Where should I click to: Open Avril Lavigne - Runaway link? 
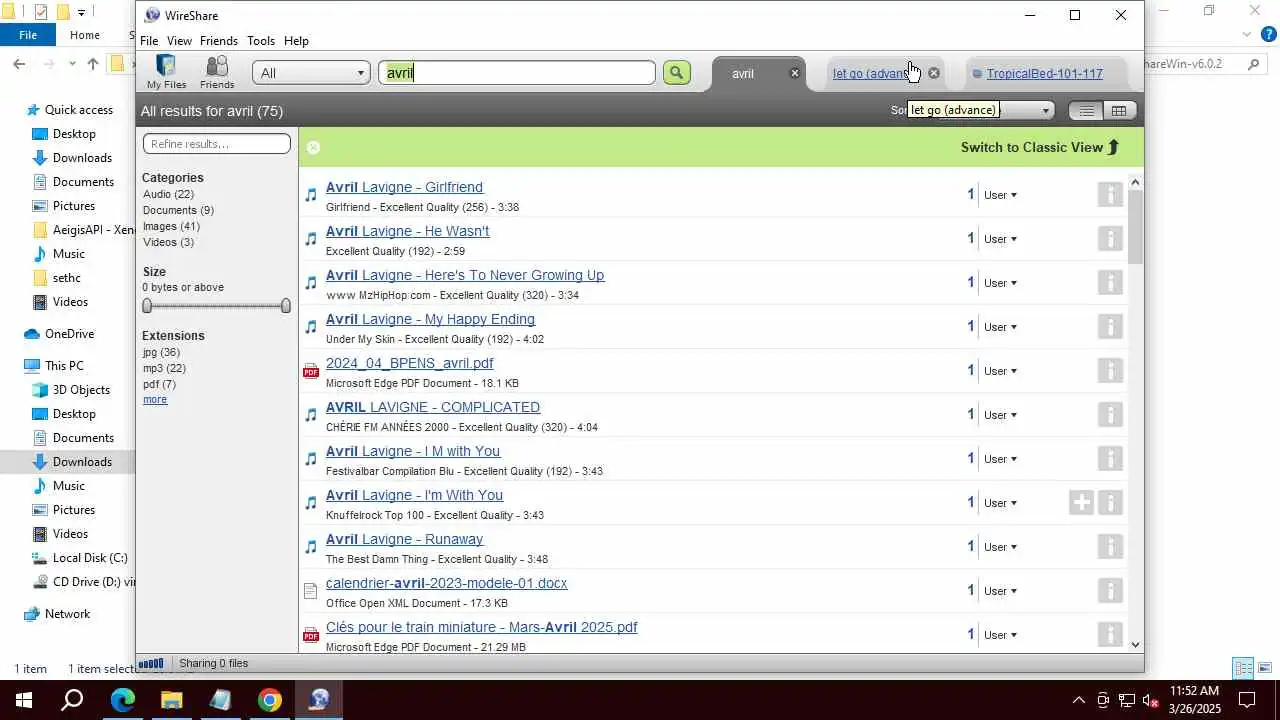pyautogui.click(x=404, y=539)
